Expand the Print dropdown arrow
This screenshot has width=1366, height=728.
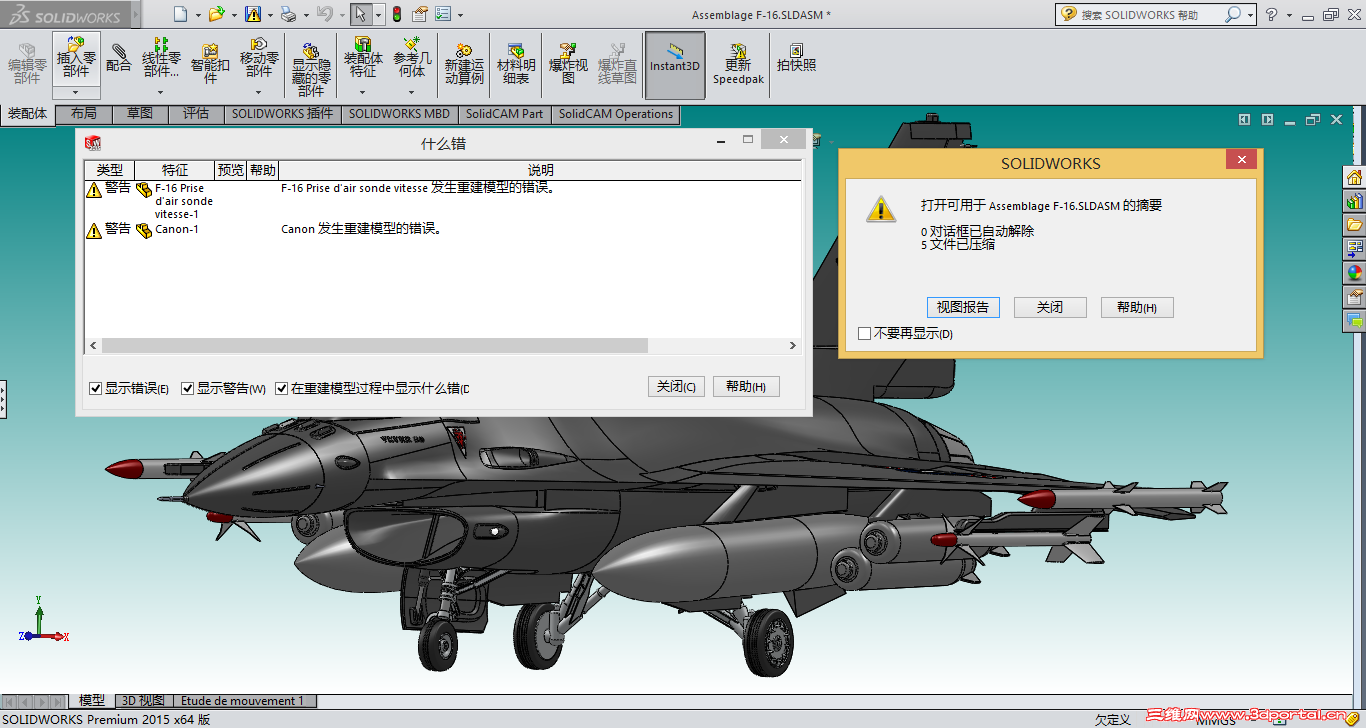coord(305,15)
